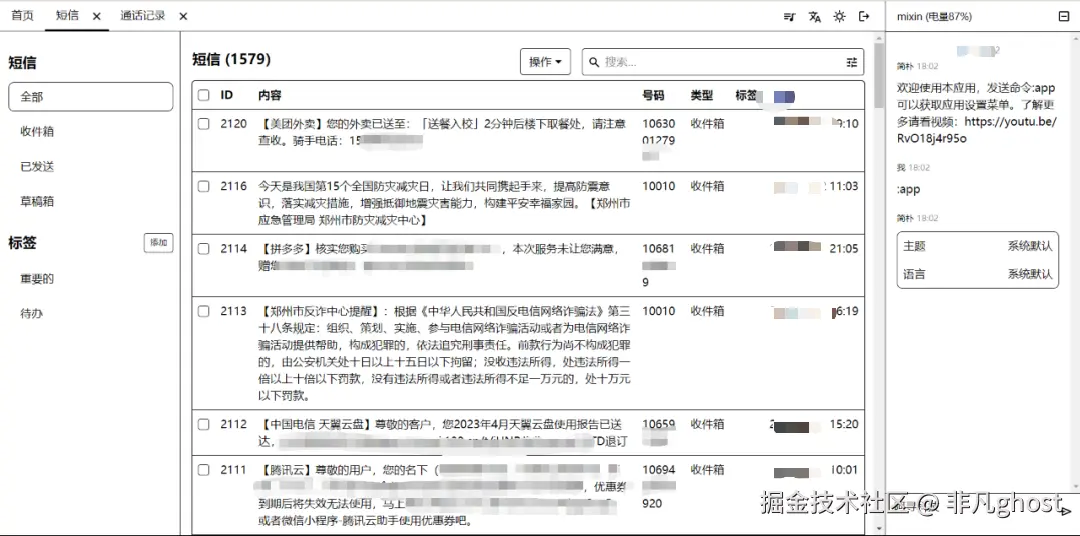1080x536 pixels.
Task: Open the 操作 dropdown menu
Action: [545, 62]
